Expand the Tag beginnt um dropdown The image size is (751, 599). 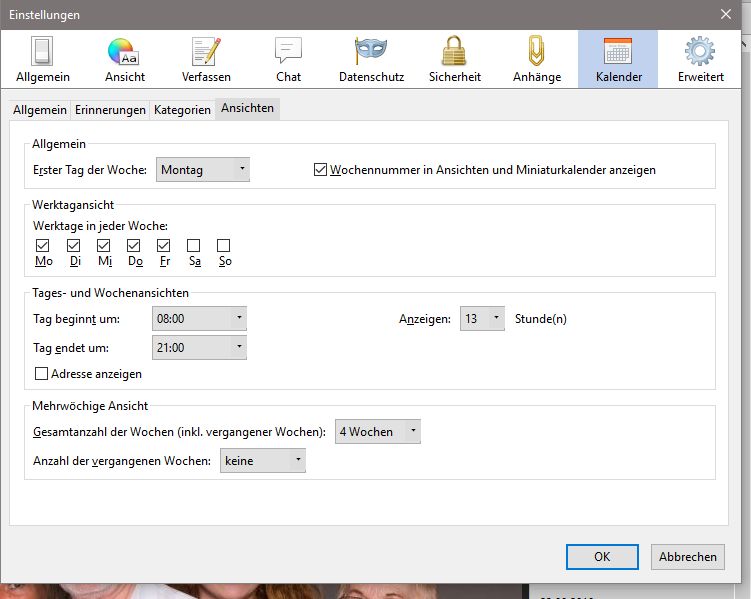[x=199, y=319]
